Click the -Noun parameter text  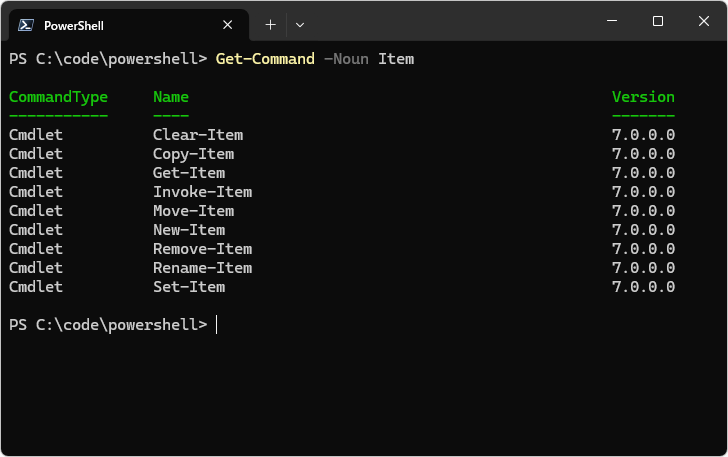346,59
